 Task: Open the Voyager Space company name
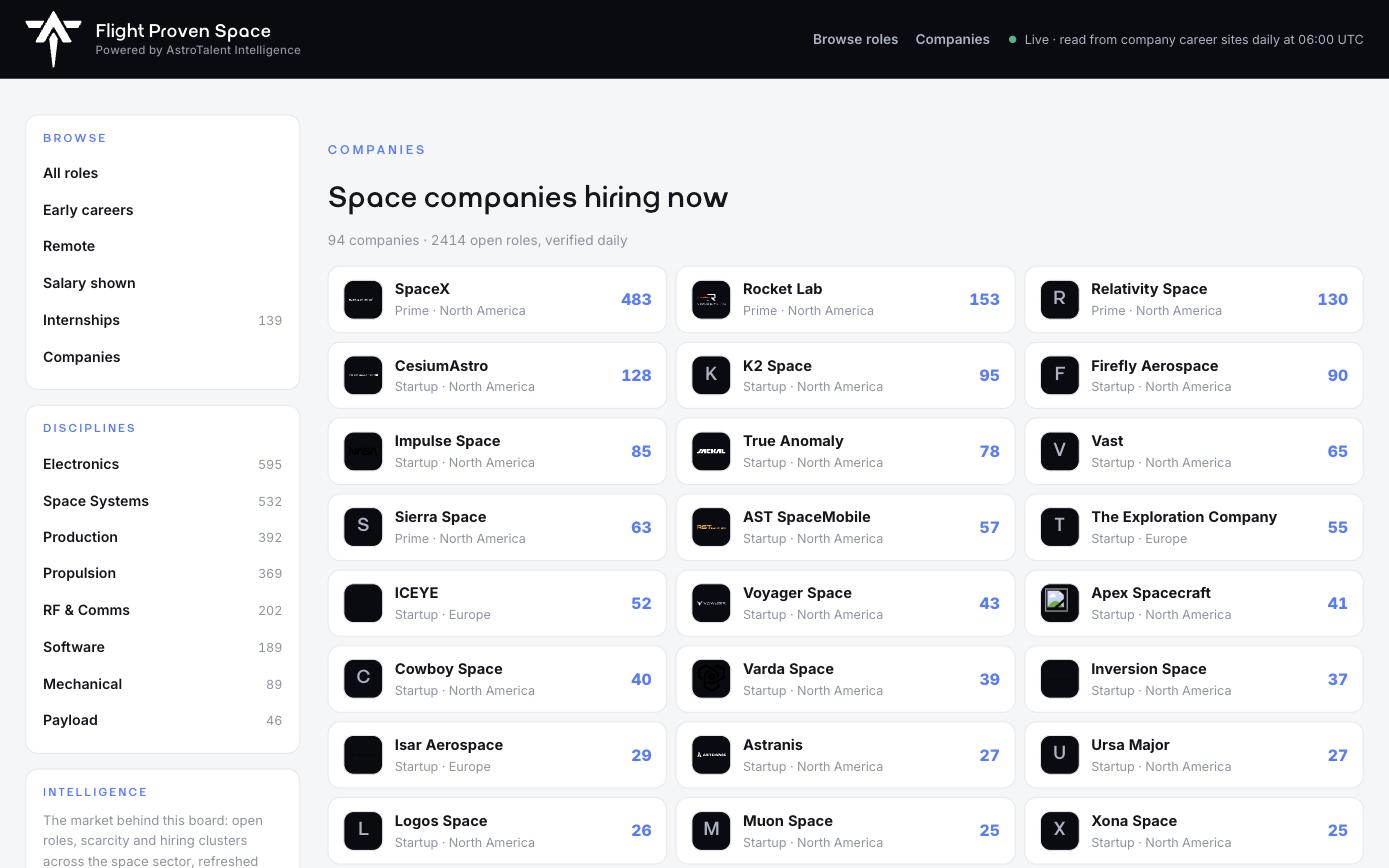[797, 593]
